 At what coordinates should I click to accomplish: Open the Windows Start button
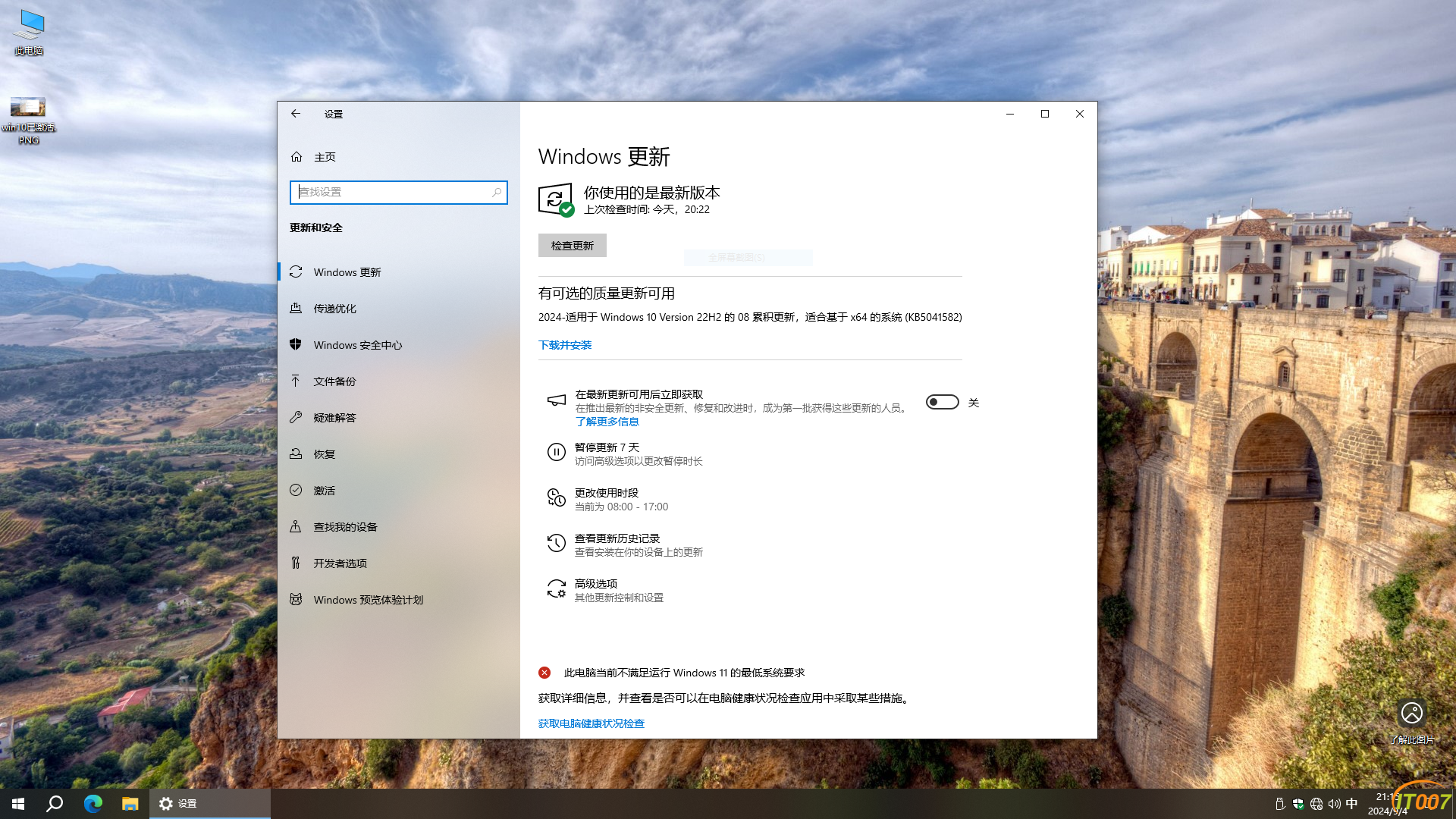point(18,804)
